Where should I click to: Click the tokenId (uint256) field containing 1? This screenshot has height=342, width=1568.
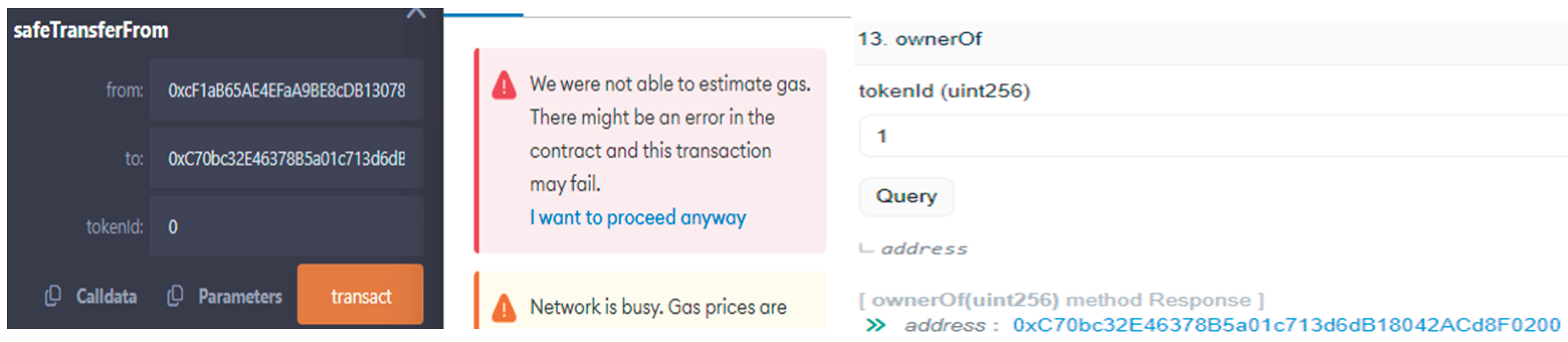1211,136
